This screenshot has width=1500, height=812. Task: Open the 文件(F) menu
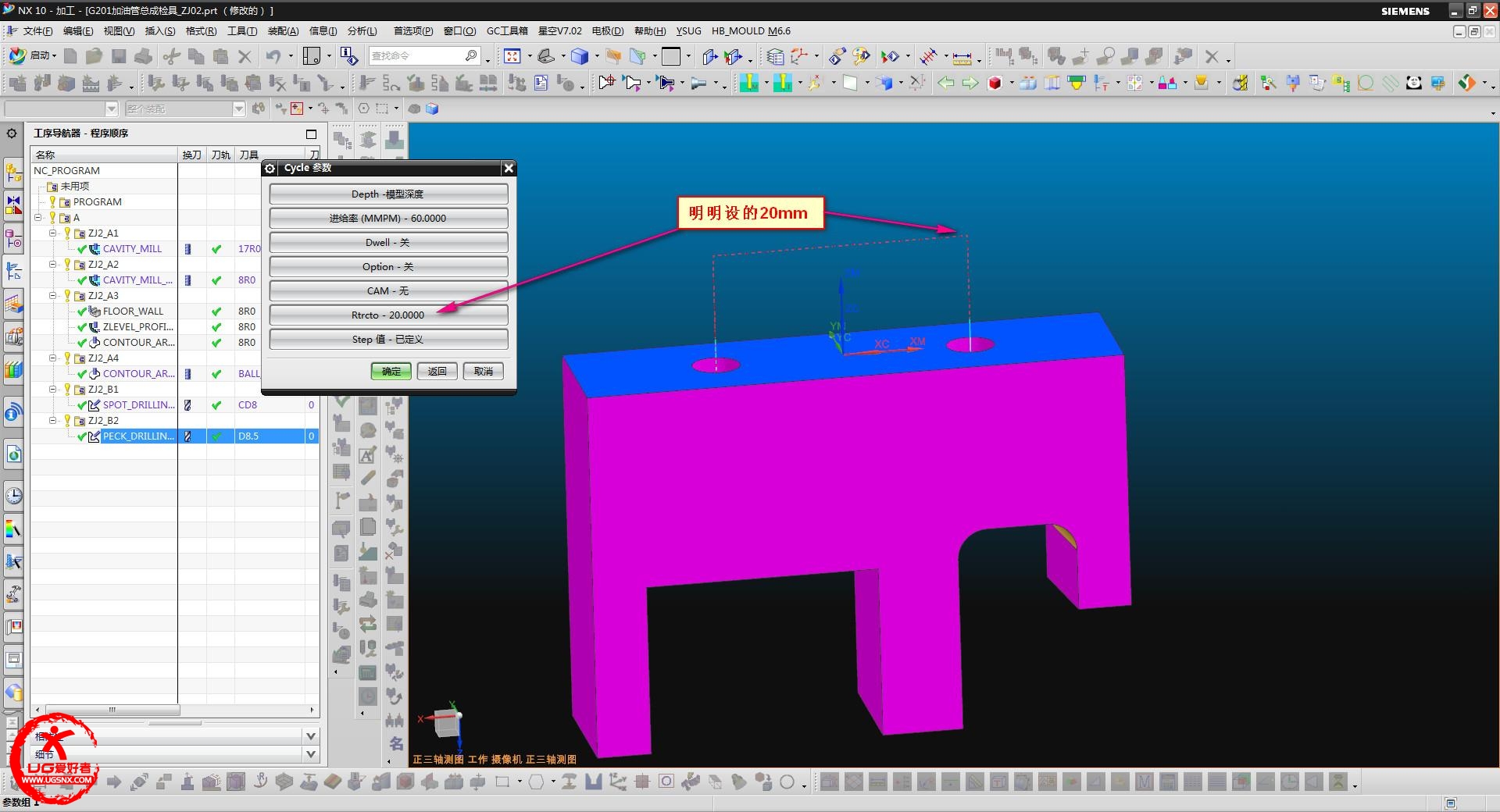coord(37,31)
